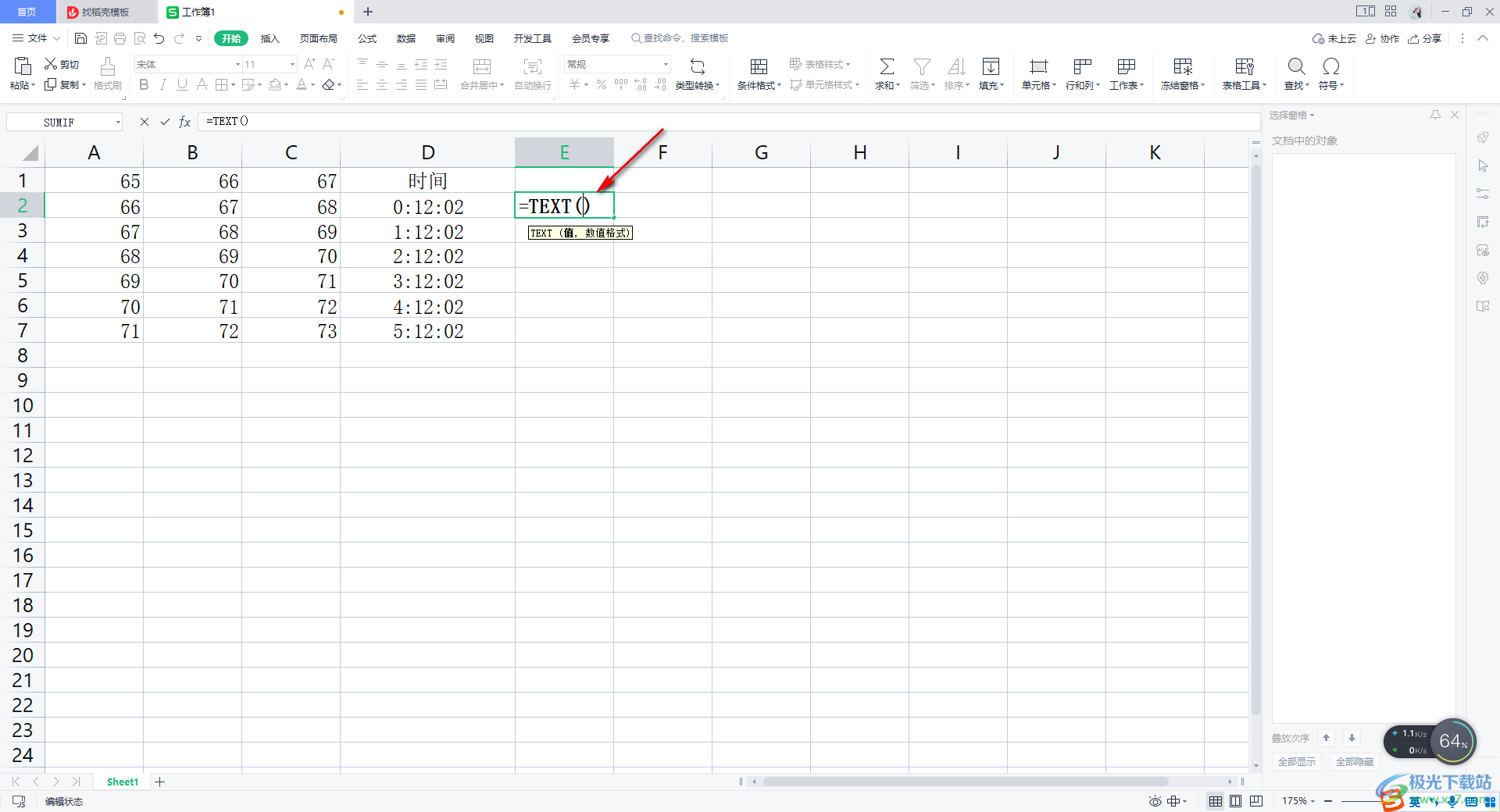Move object up in stacking order
This screenshot has height=812, width=1500.
[x=1327, y=738]
